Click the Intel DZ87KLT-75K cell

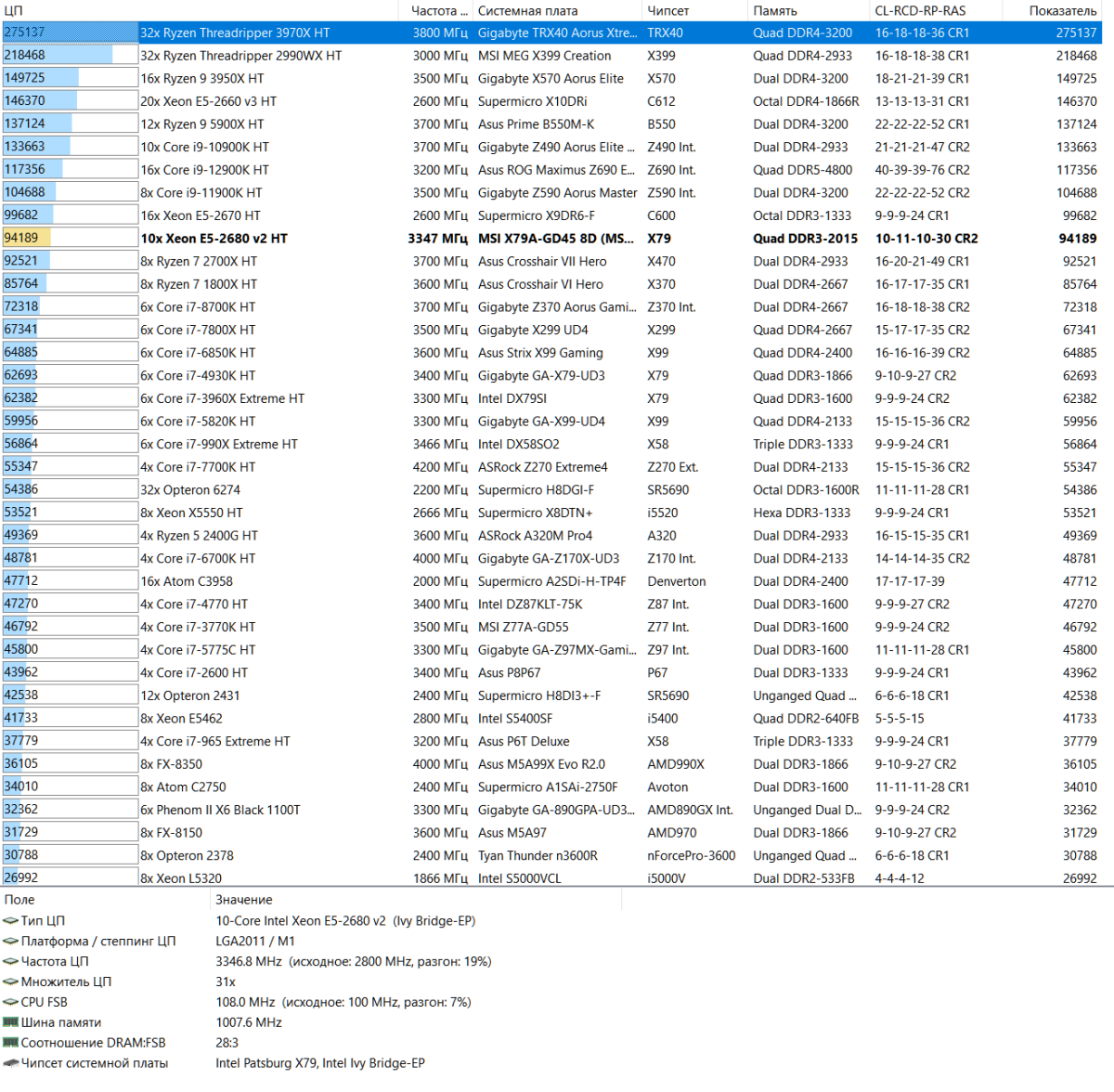click(530, 604)
